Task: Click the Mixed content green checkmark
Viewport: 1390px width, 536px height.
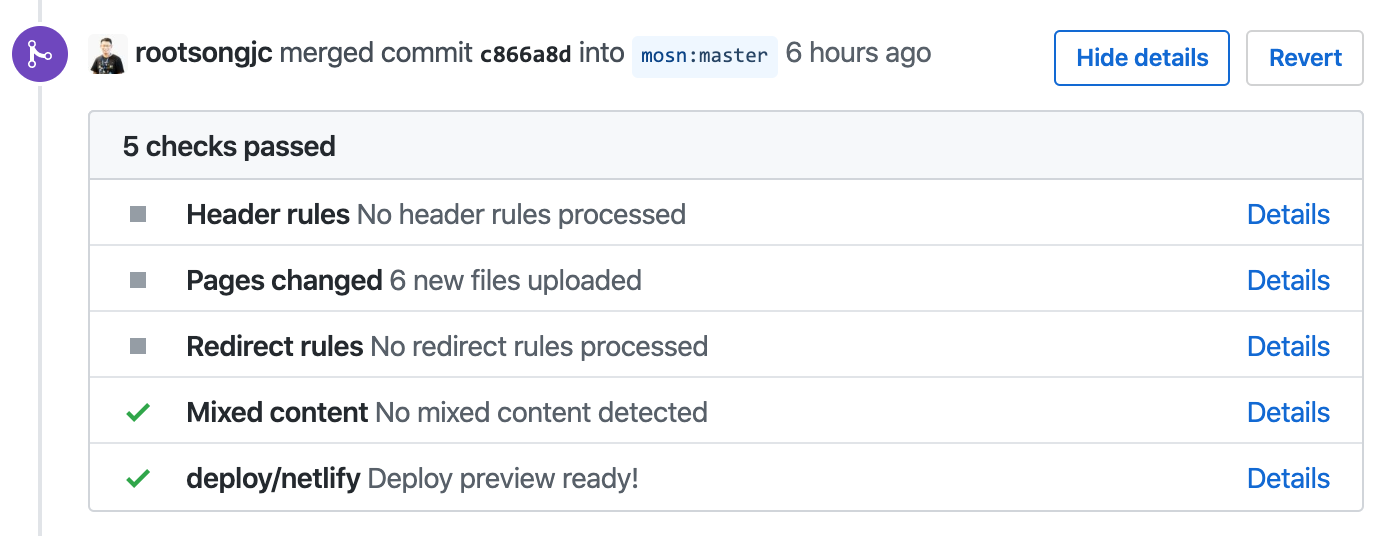Action: click(138, 412)
